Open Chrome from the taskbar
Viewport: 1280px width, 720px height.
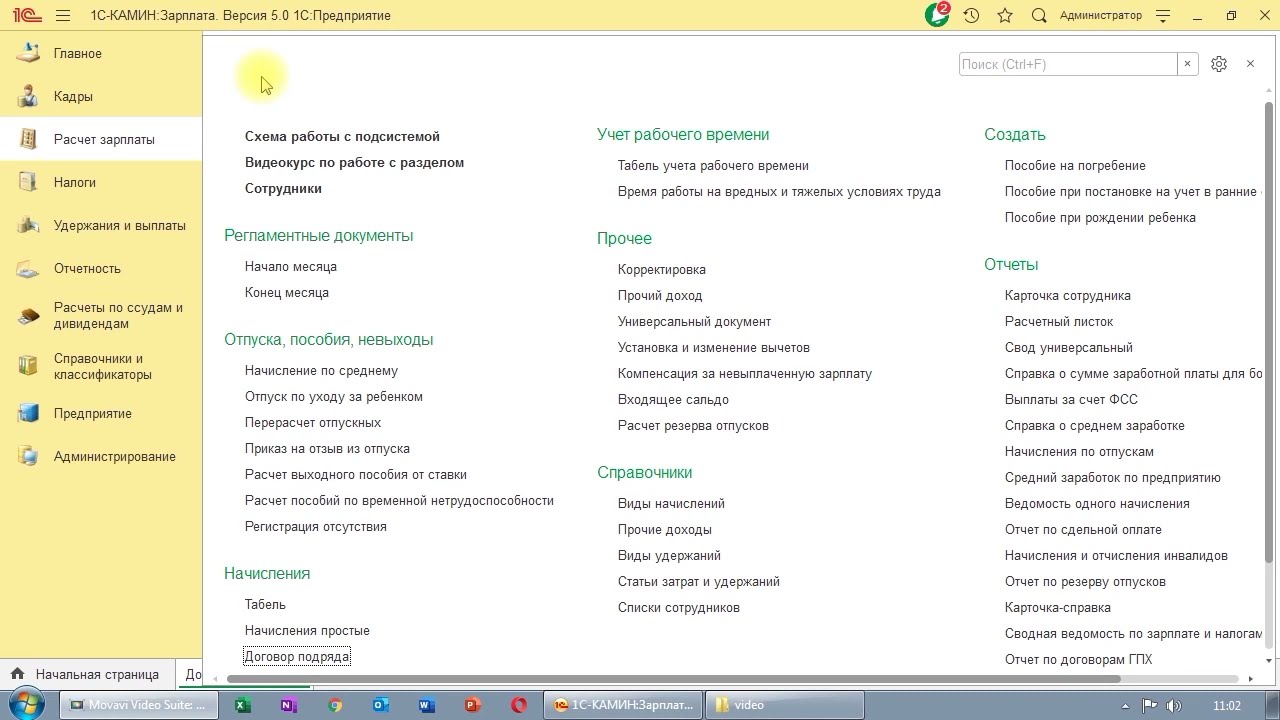click(335, 705)
